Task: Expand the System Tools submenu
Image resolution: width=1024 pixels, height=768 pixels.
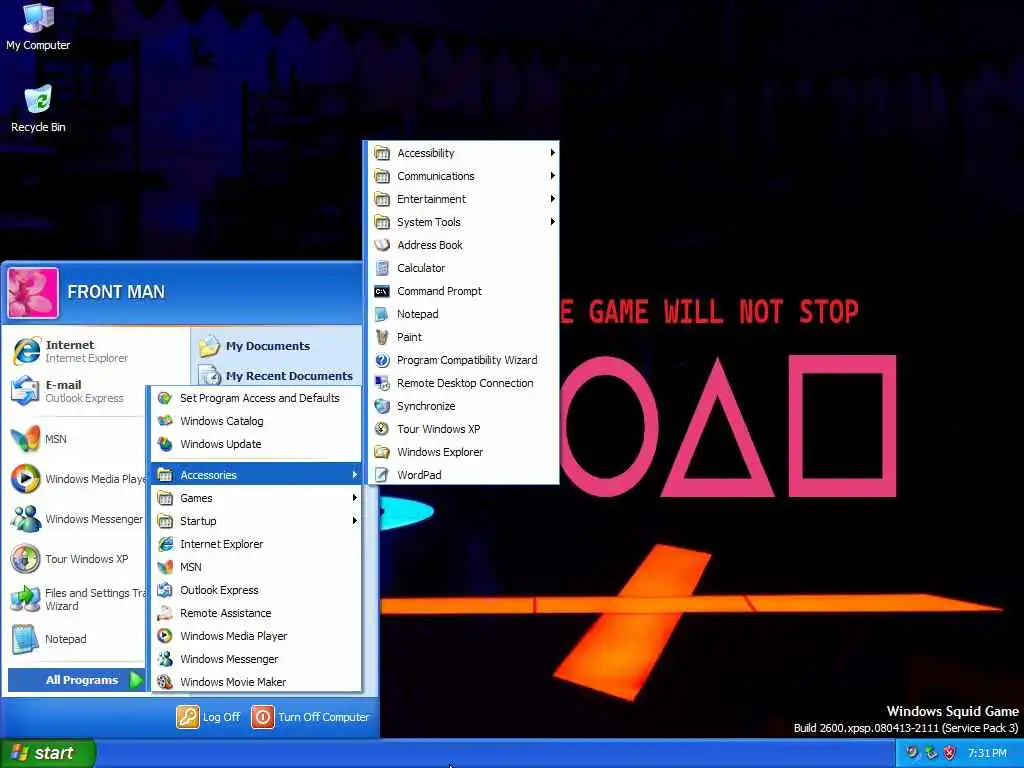Action: pos(464,222)
